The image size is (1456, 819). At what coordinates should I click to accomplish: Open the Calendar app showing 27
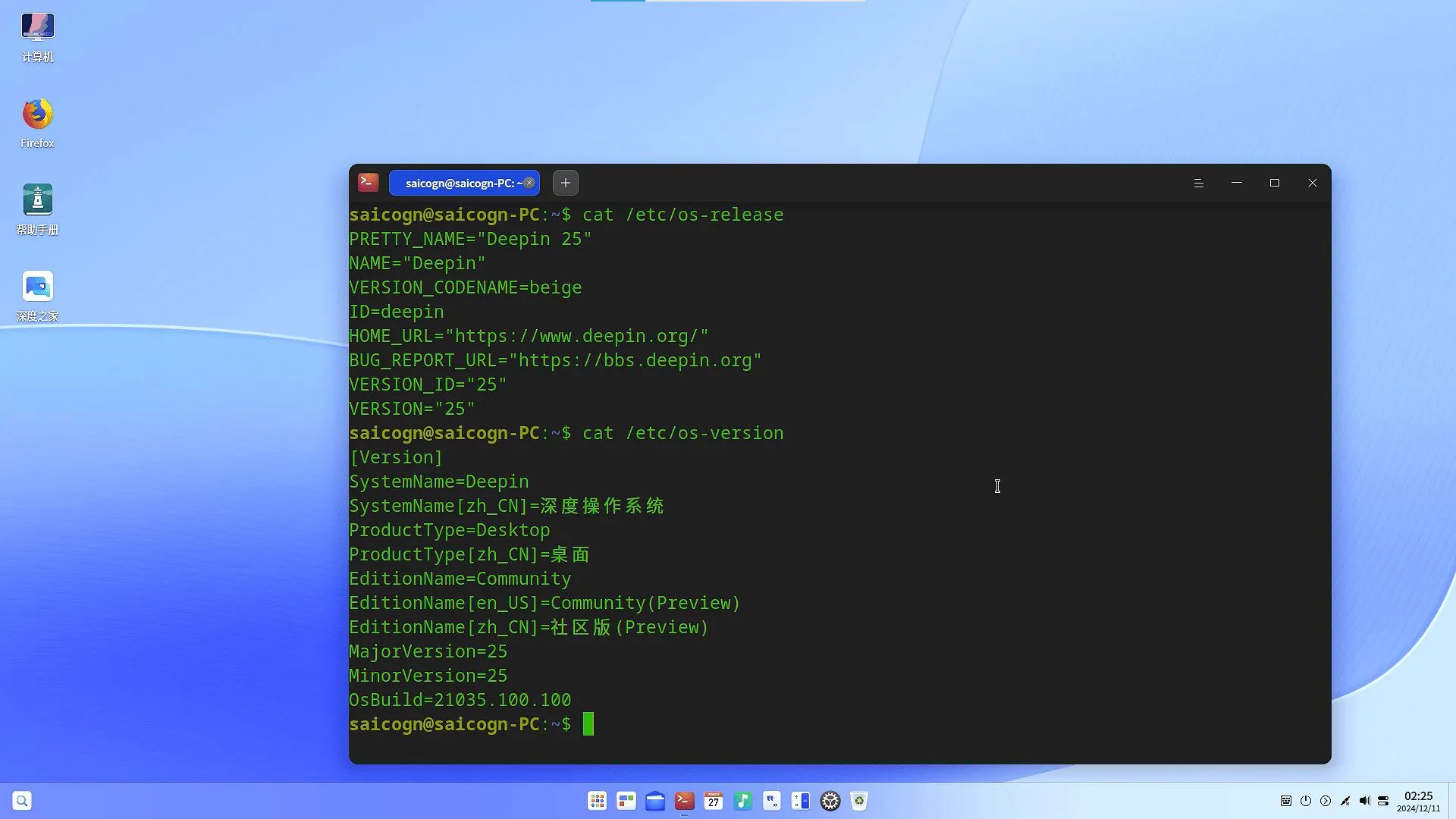pyautogui.click(x=714, y=800)
